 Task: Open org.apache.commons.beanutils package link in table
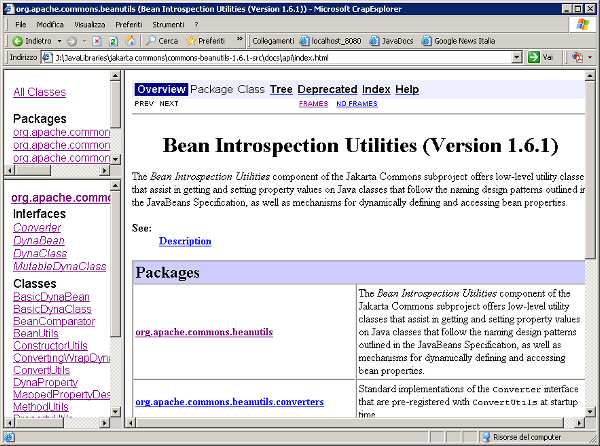[204, 332]
